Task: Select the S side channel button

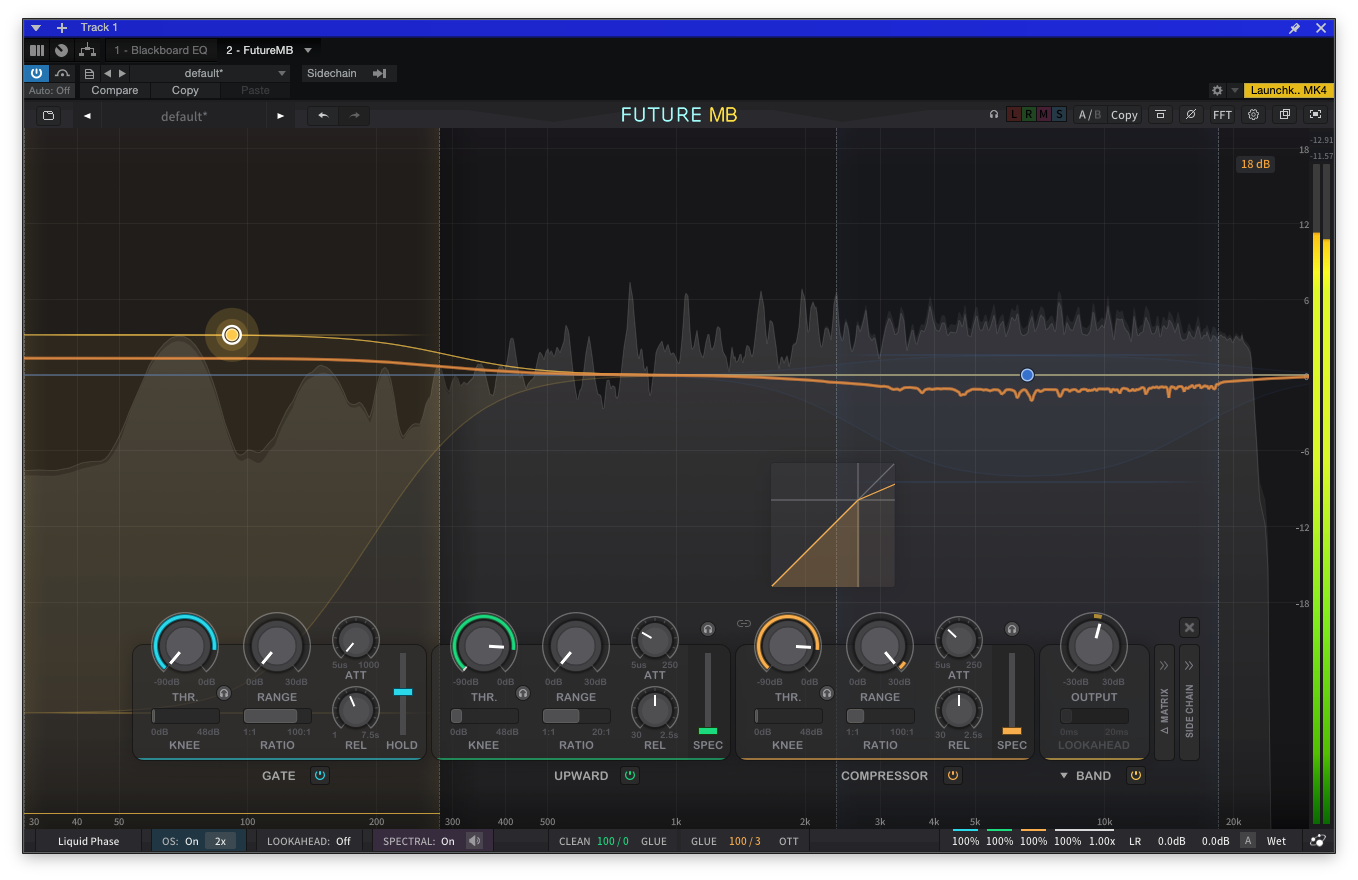Action: 1059,115
